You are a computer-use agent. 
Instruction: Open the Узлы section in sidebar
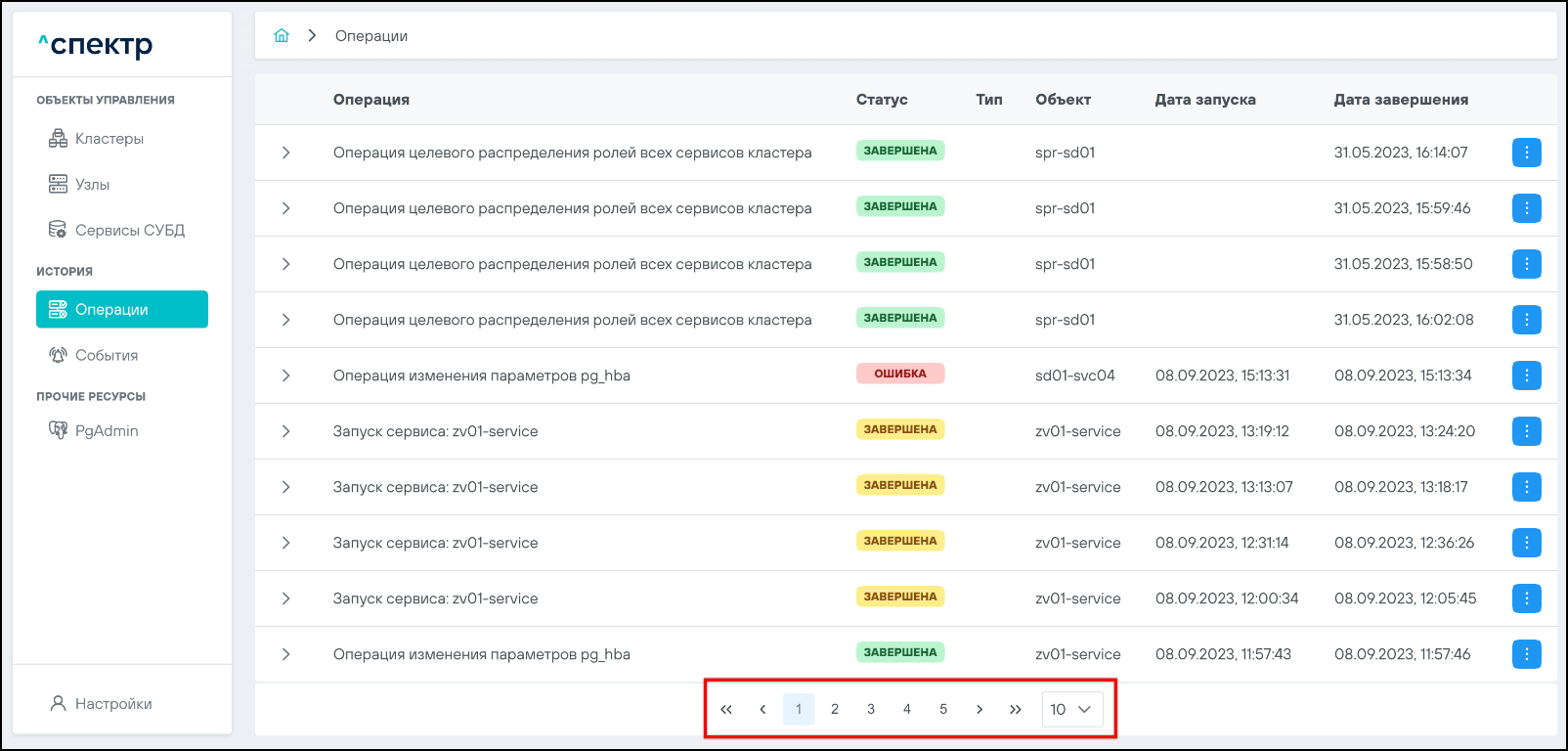pos(92,185)
